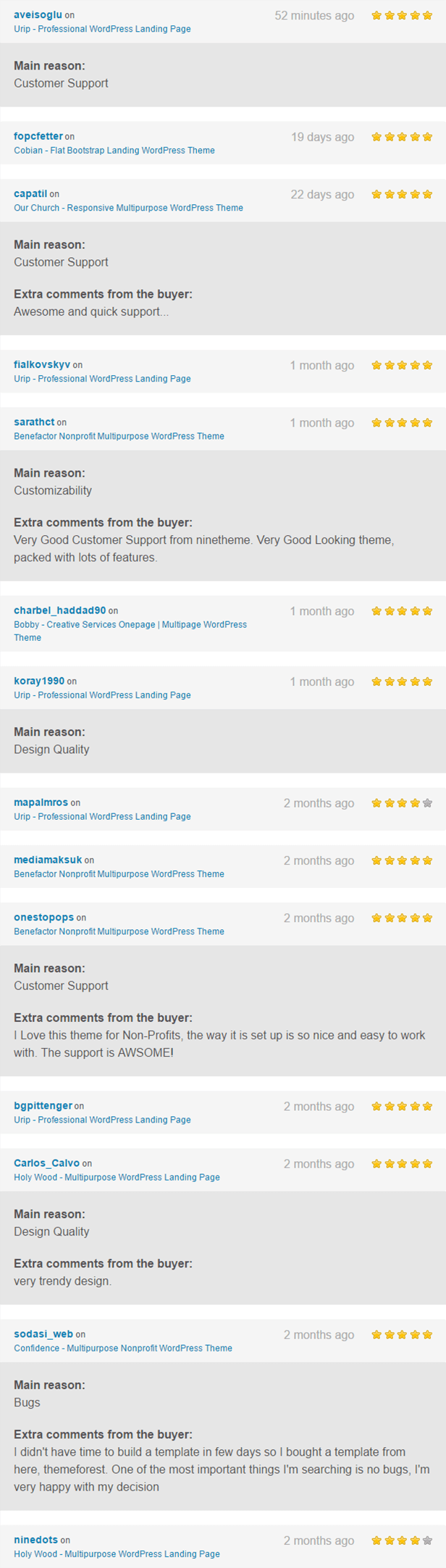Open aveisoglu's user profile
This screenshot has width=446, height=1568.
(x=38, y=15)
